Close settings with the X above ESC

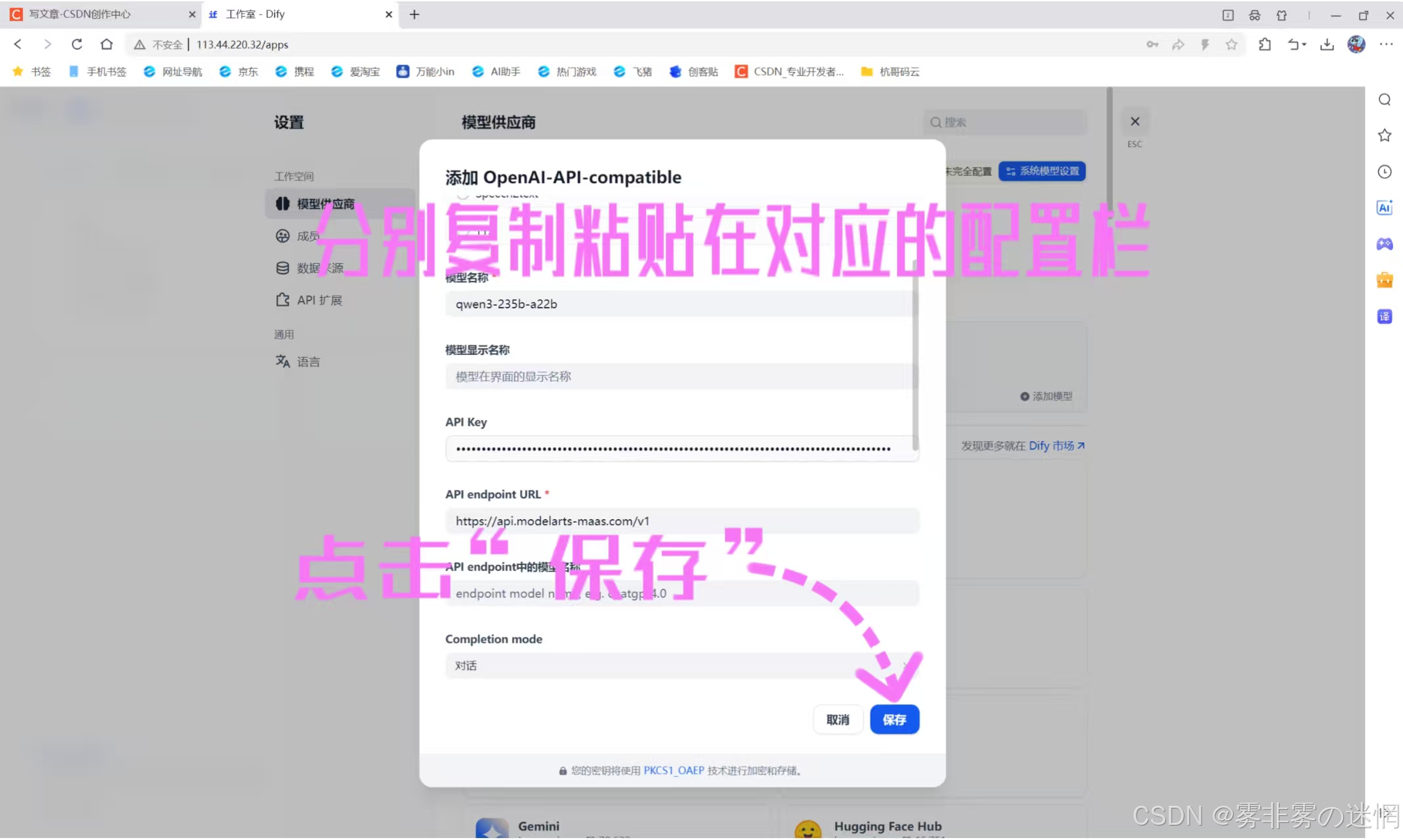pyautogui.click(x=1134, y=121)
